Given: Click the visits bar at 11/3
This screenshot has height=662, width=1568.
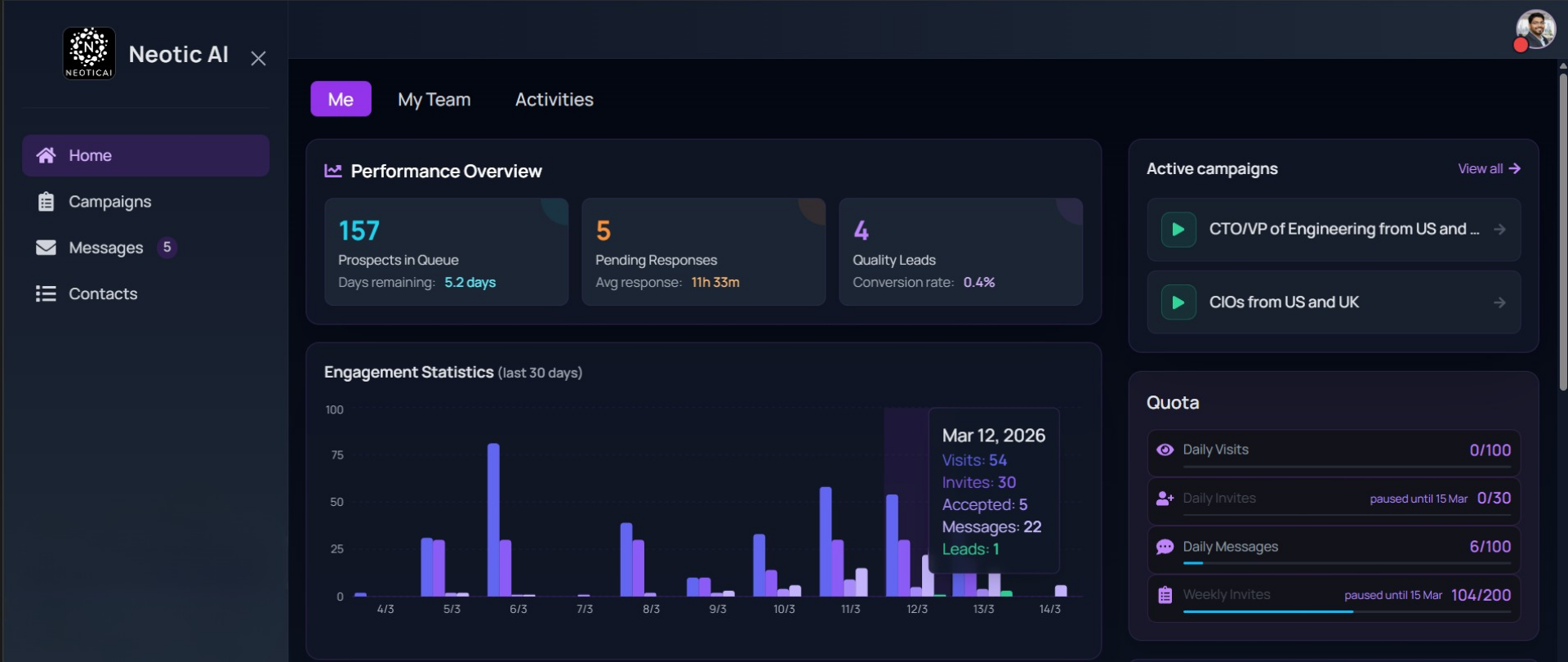Looking at the screenshot, I should point(826,542).
